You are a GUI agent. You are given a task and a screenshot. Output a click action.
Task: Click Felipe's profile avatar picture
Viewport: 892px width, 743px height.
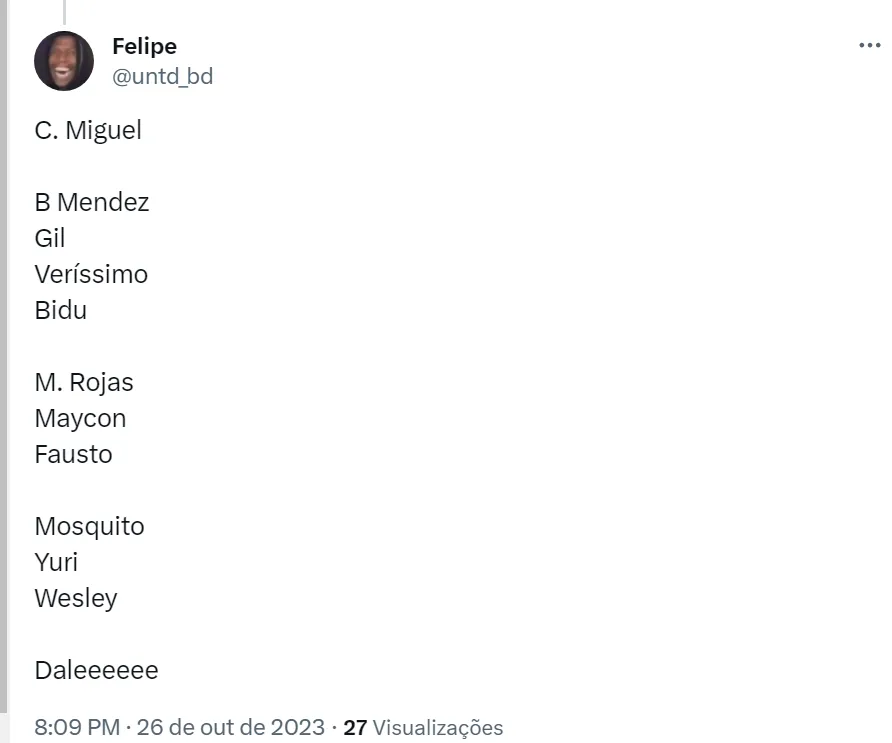tap(64, 61)
